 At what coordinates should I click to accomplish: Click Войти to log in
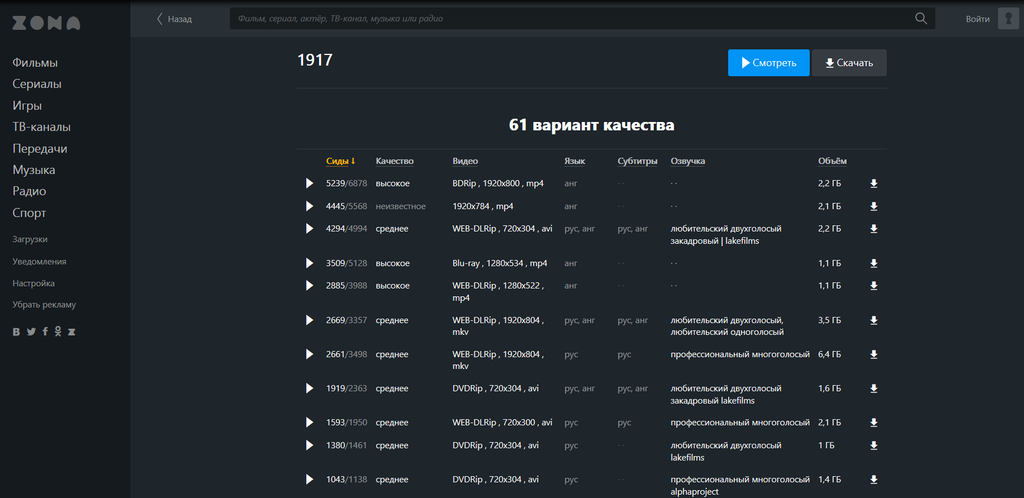(x=978, y=19)
